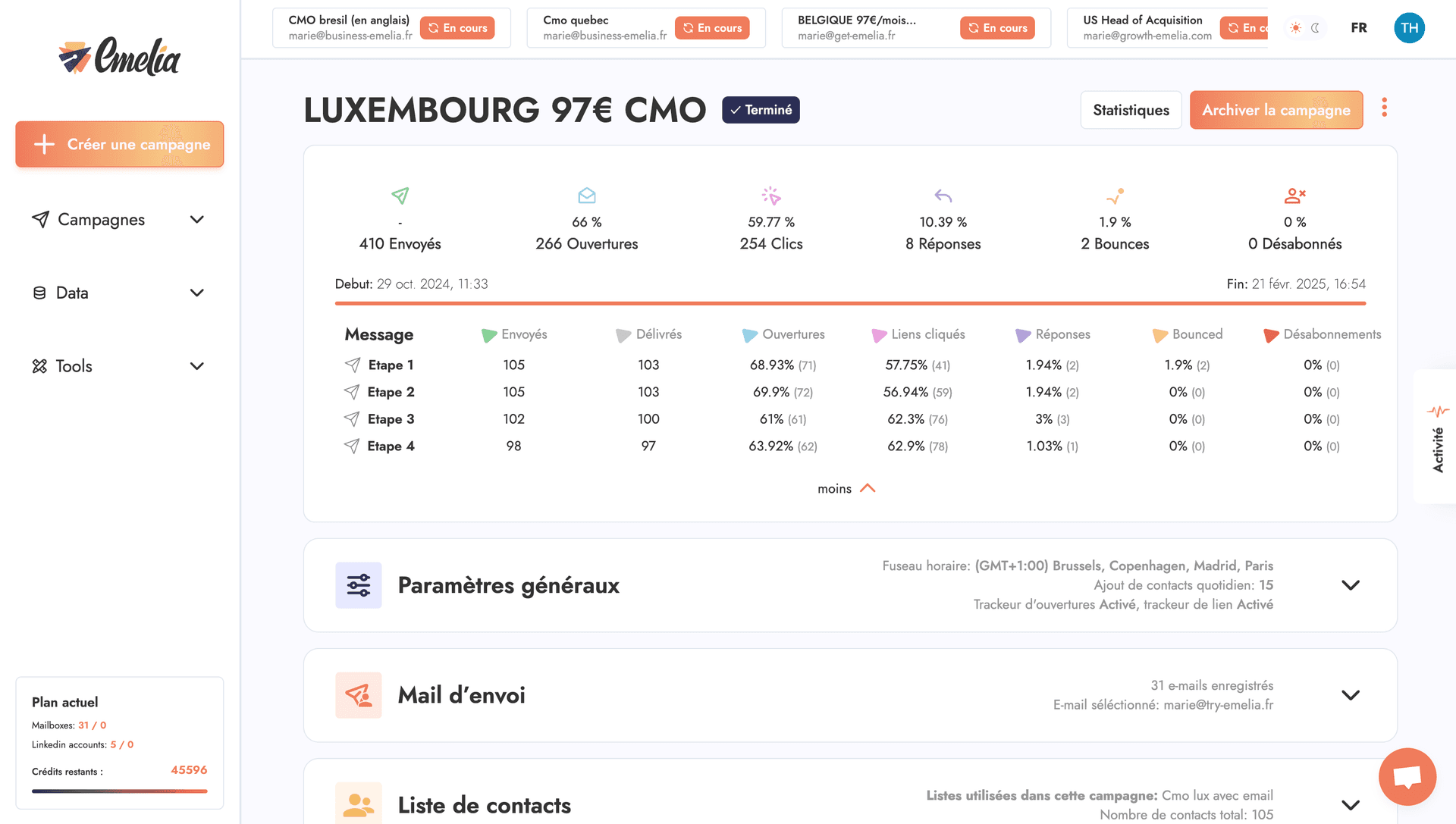Click the Créer une campagne button
This screenshot has height=824, width=1456.
coord(120,144)
